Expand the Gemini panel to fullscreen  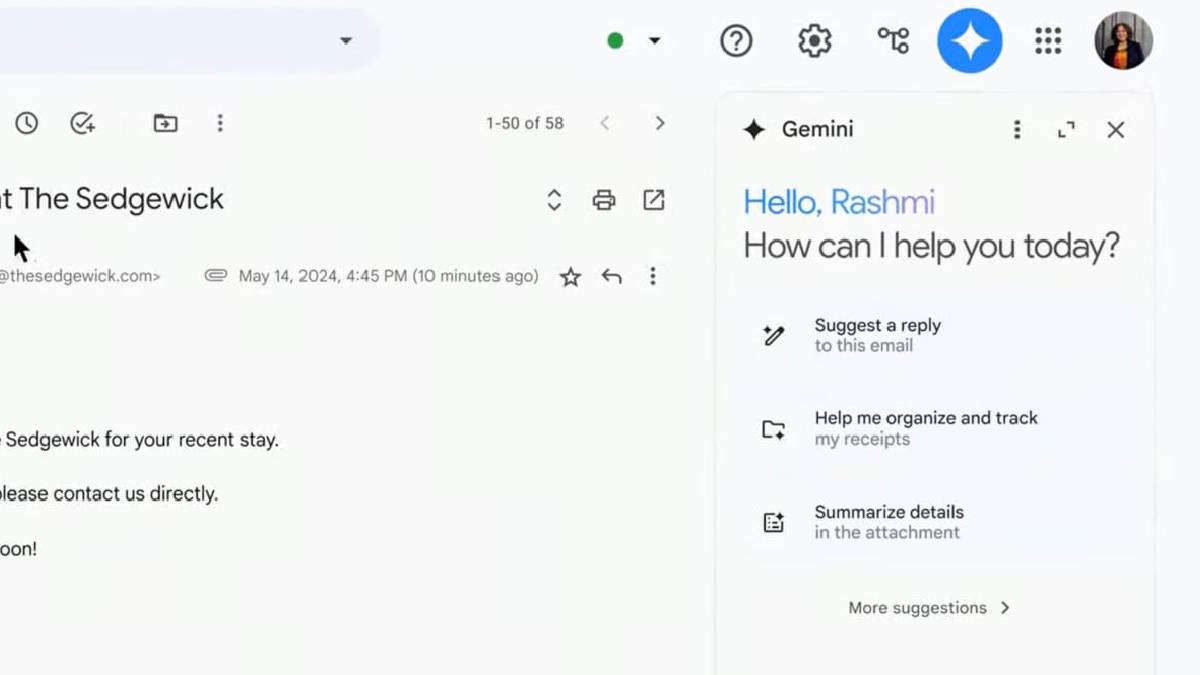click(x=1066, y=130)
